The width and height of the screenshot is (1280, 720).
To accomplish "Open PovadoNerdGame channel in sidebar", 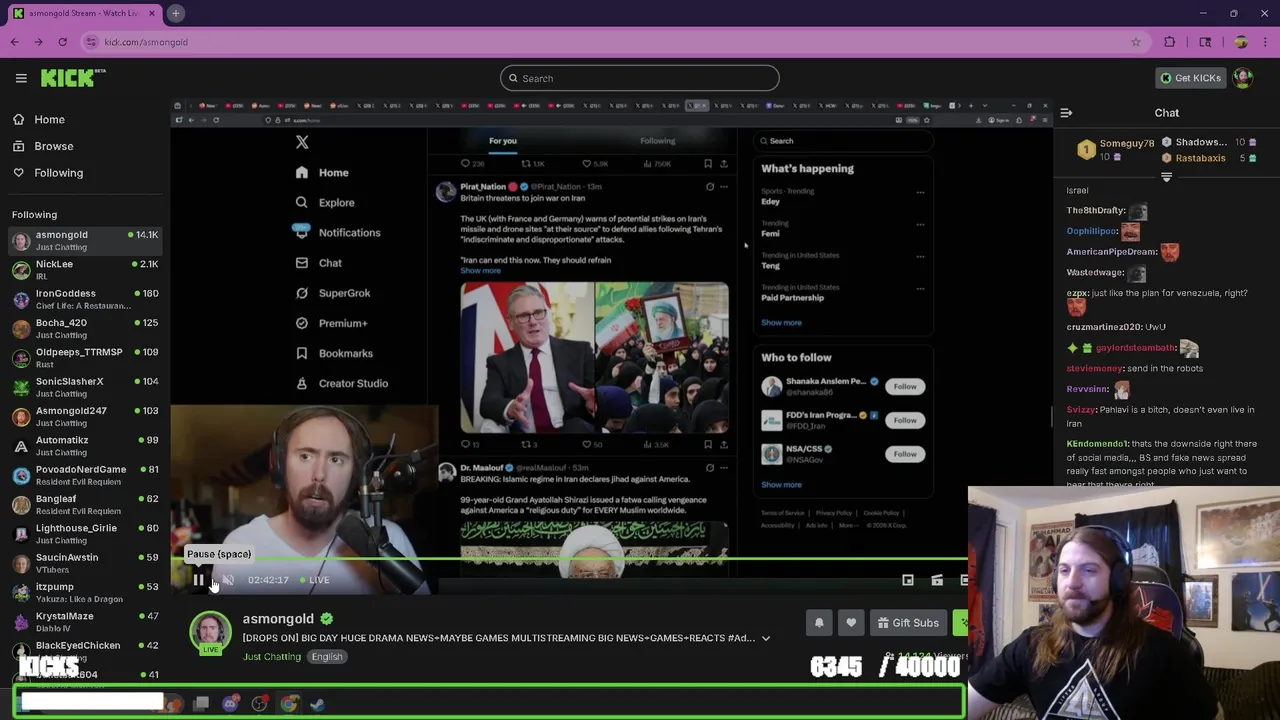I will (85, 475).
